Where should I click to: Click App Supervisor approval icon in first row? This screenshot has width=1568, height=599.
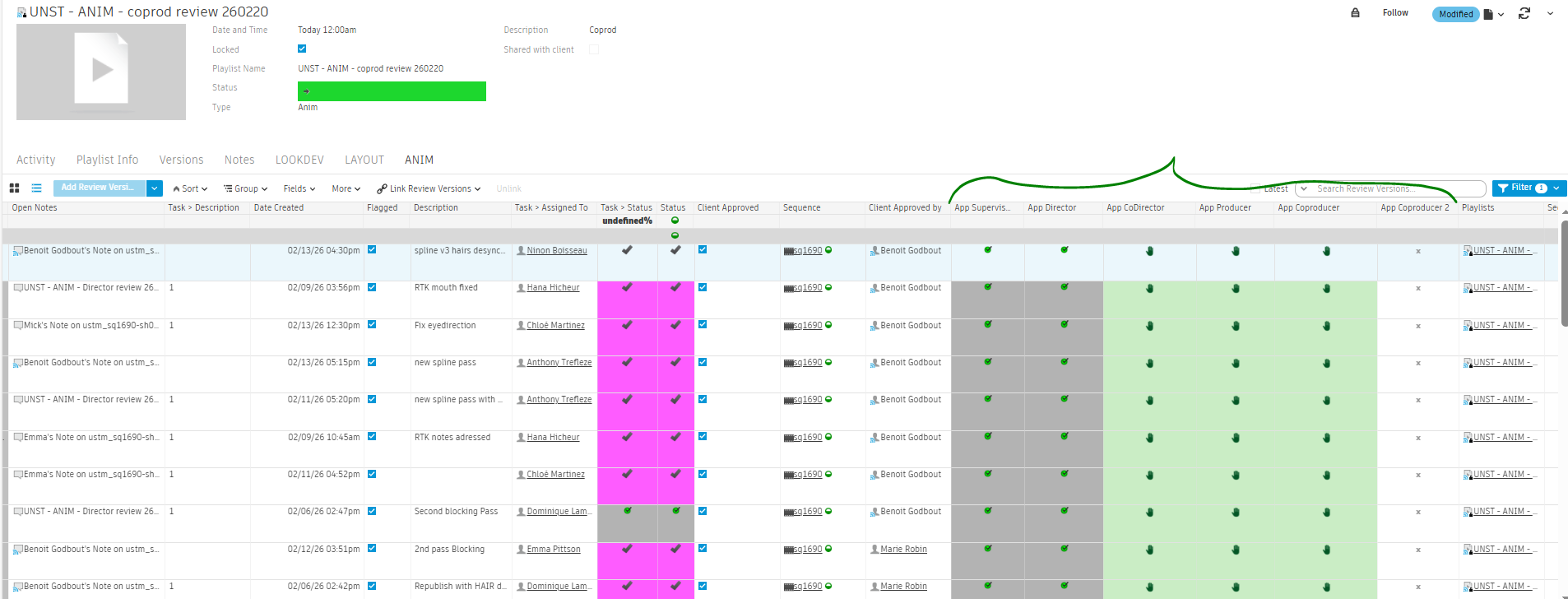tap(987, 250)
